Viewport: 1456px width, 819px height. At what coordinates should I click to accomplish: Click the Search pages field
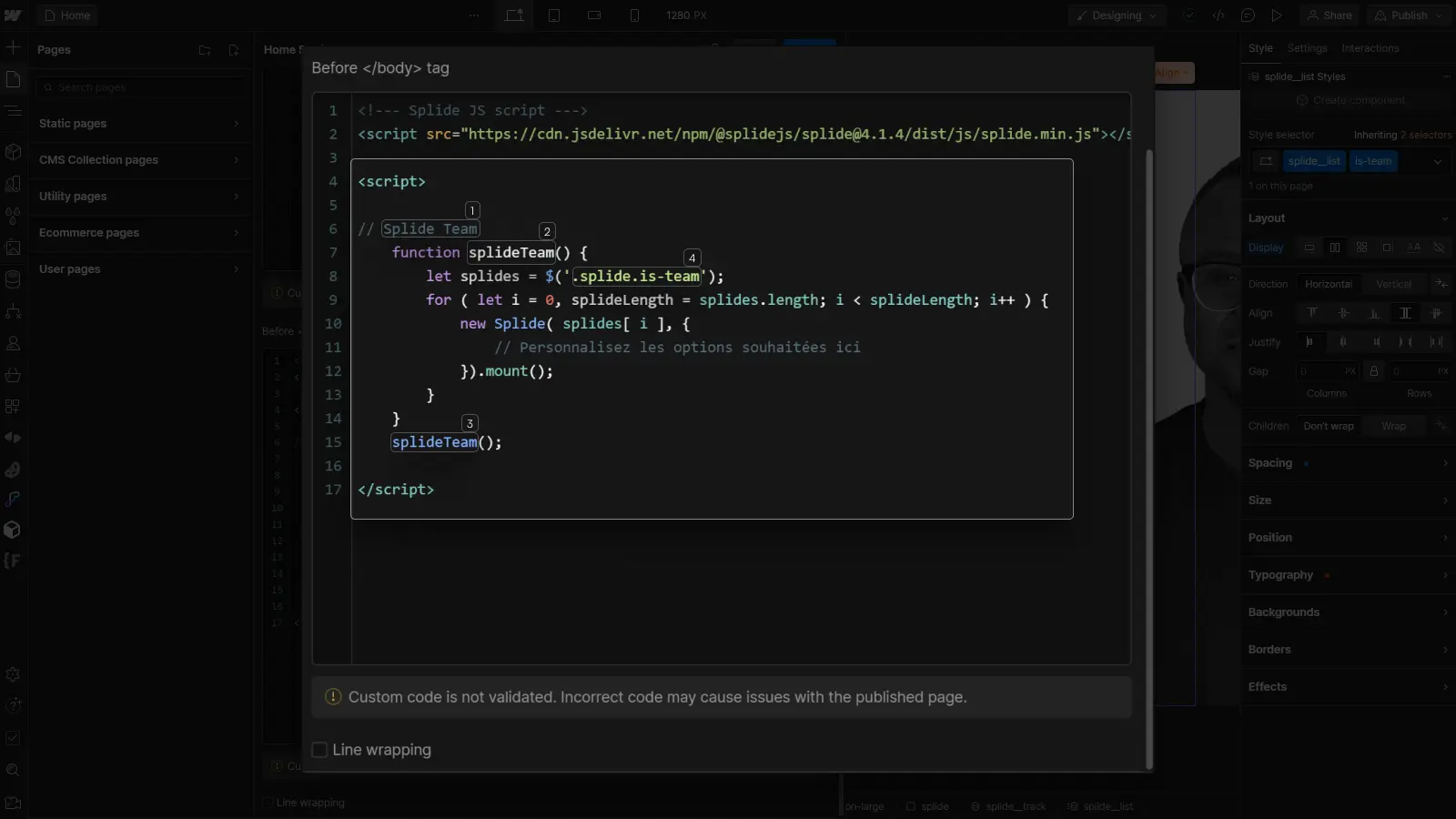point(141,87)
